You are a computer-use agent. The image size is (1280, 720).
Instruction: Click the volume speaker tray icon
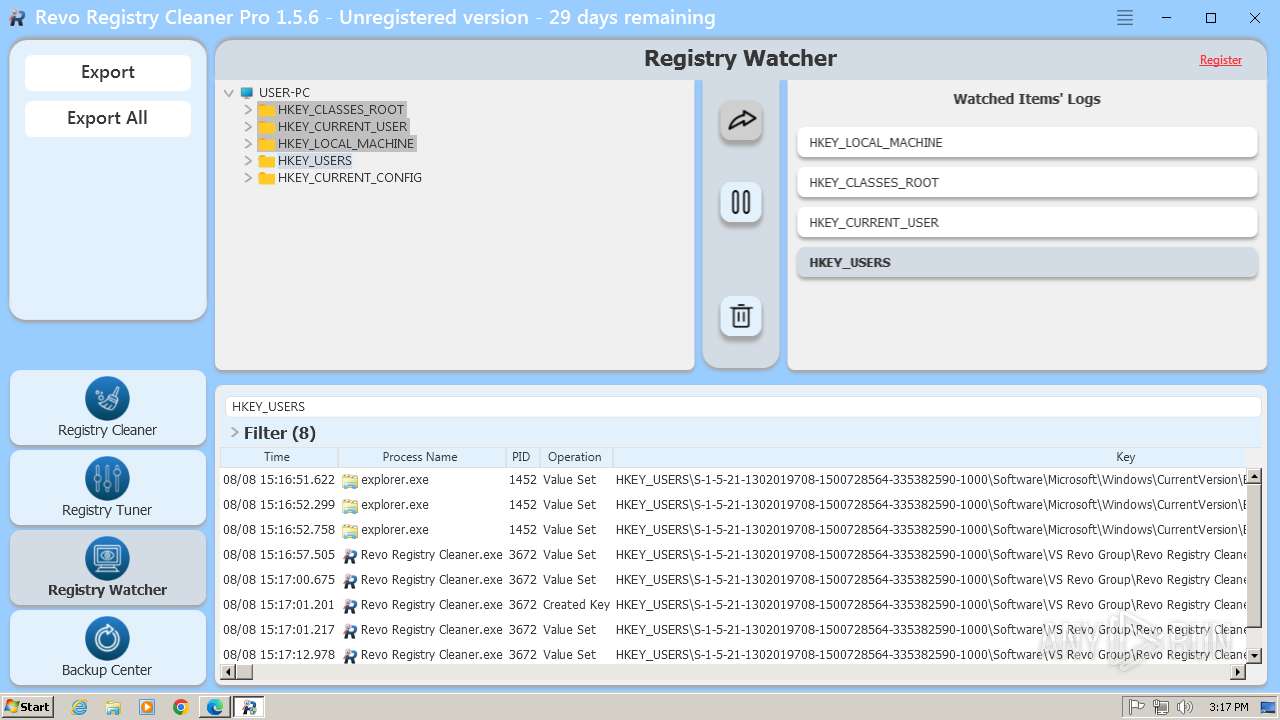(x=1185, y=707)
